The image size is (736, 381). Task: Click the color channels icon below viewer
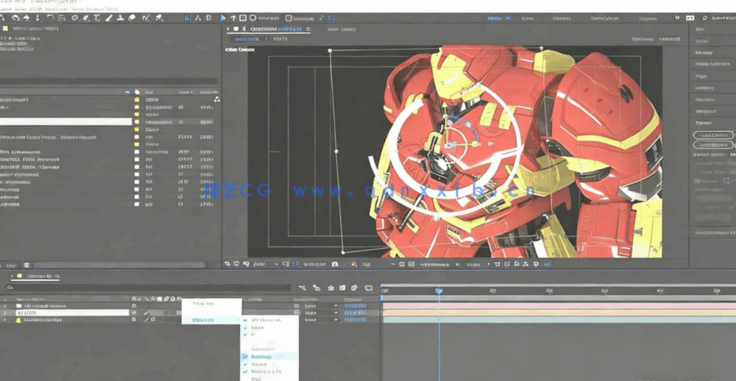pos(353,264)
